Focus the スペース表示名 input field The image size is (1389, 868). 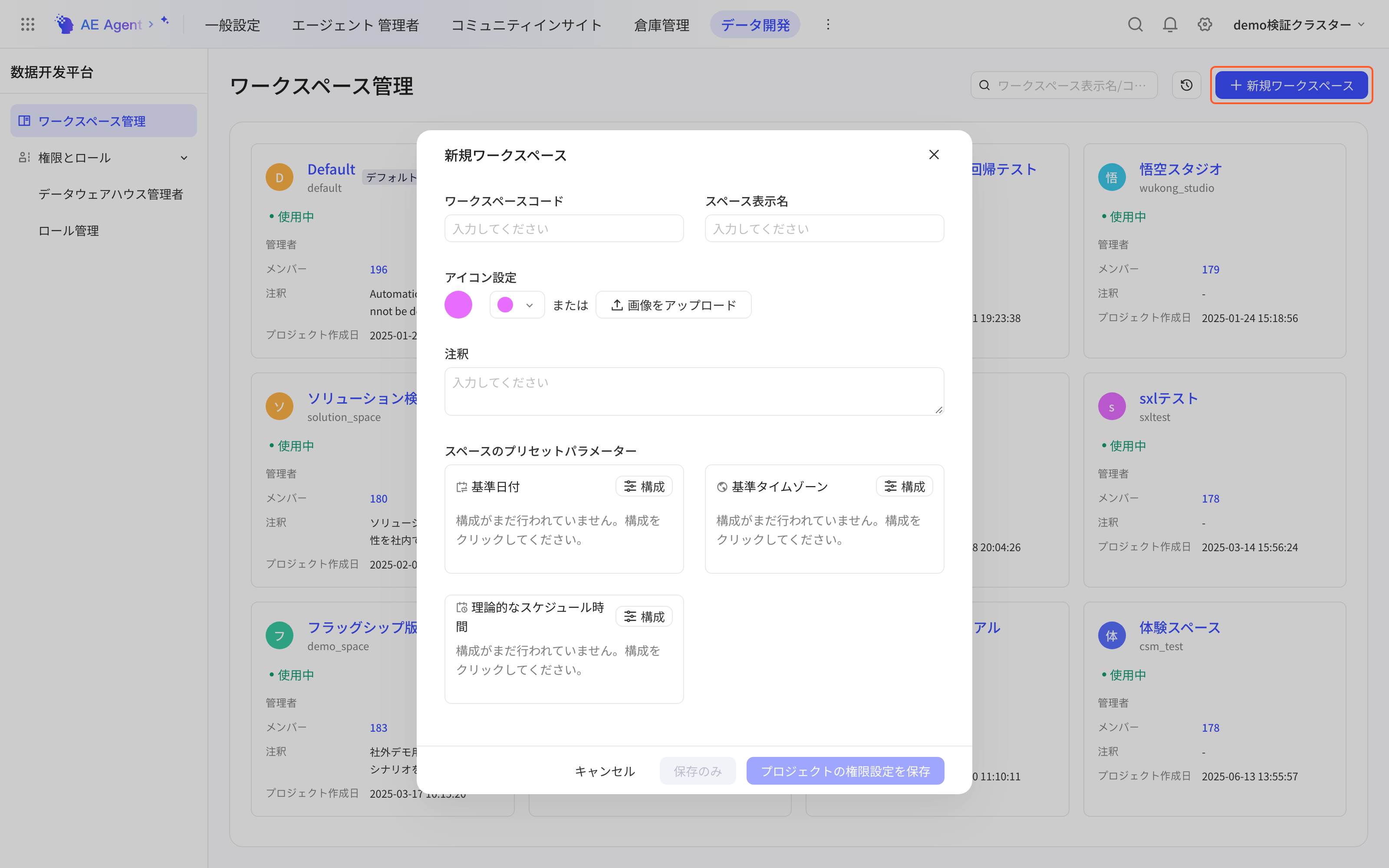pos(825,228)
